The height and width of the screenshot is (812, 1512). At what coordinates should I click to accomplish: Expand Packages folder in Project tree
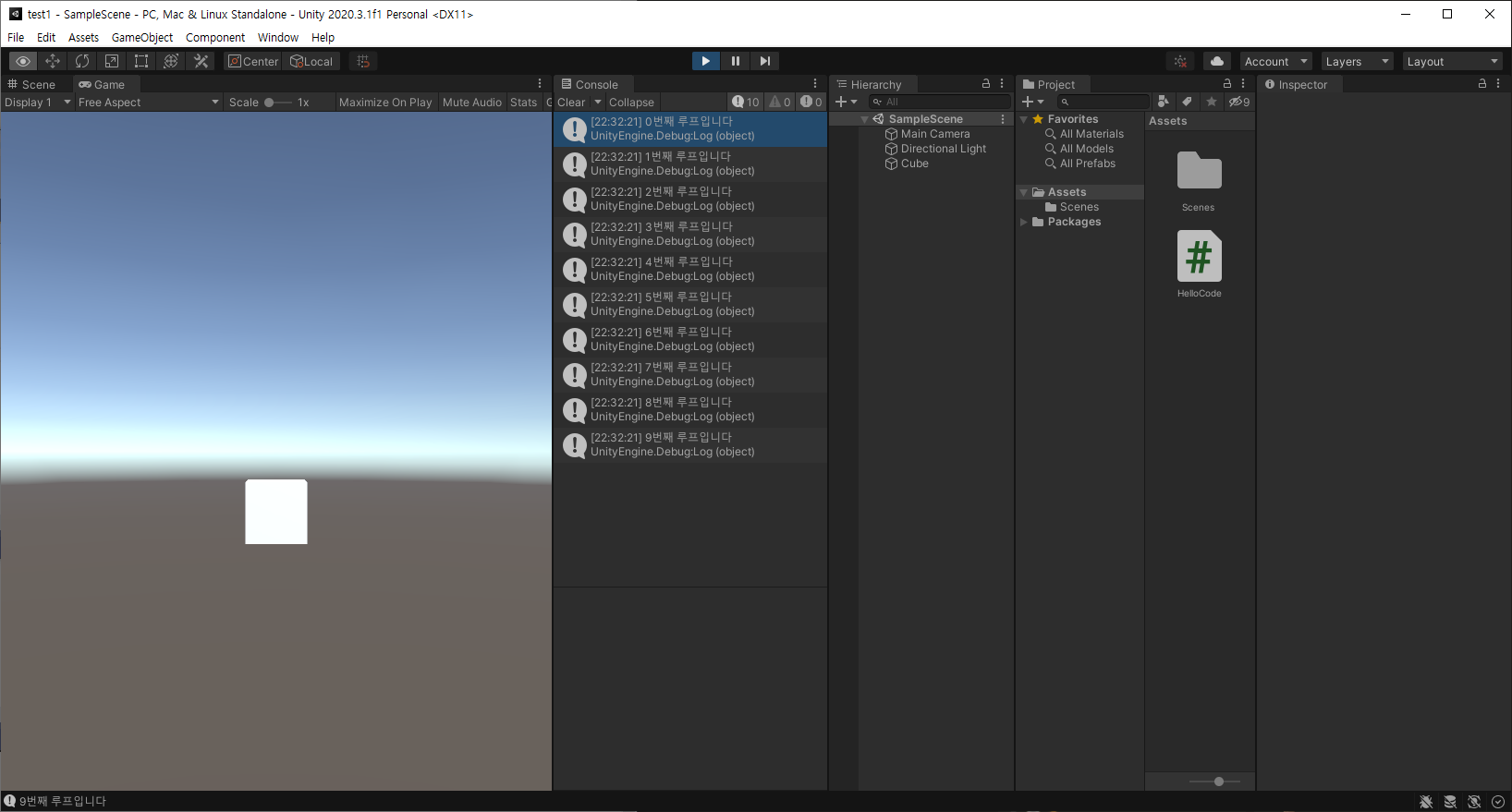(x=1024, y=222)
